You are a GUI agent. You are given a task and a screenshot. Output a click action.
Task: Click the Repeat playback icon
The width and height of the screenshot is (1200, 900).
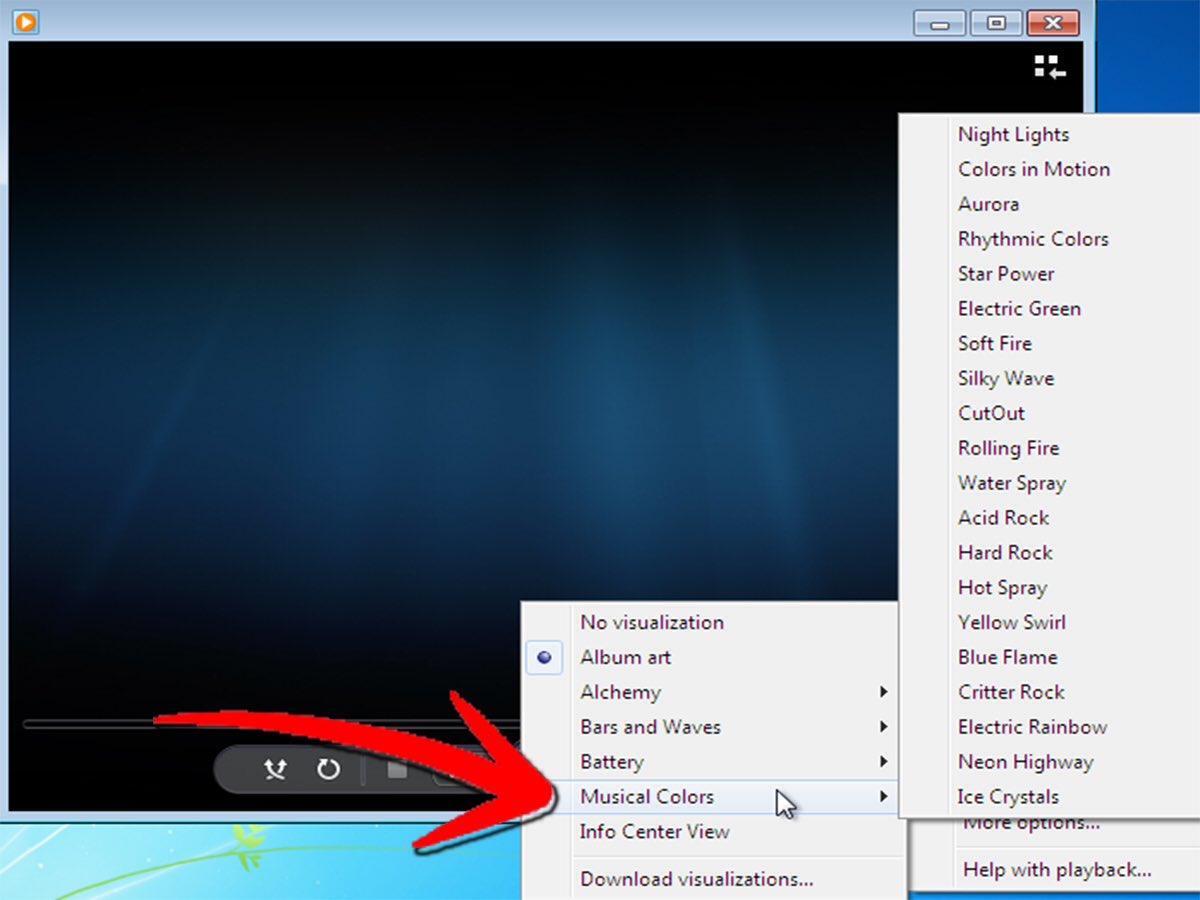point(330,770)
